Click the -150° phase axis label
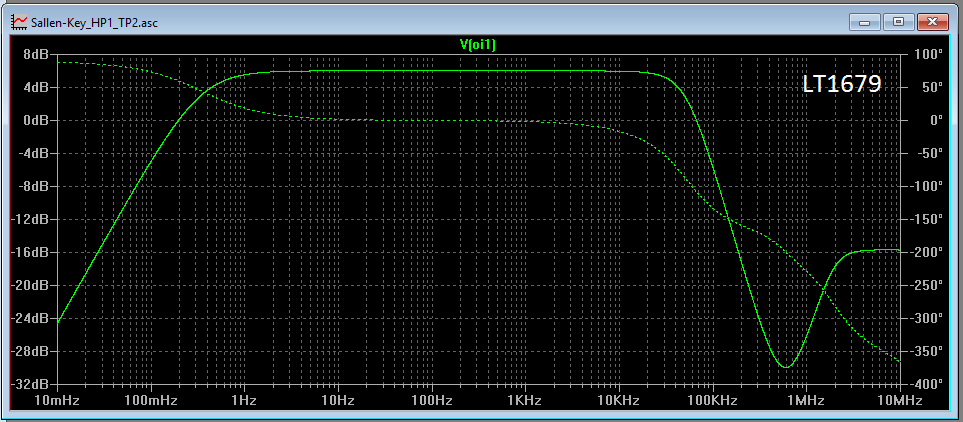The height and width of the screenshot is (422, 963). [928, 219]
